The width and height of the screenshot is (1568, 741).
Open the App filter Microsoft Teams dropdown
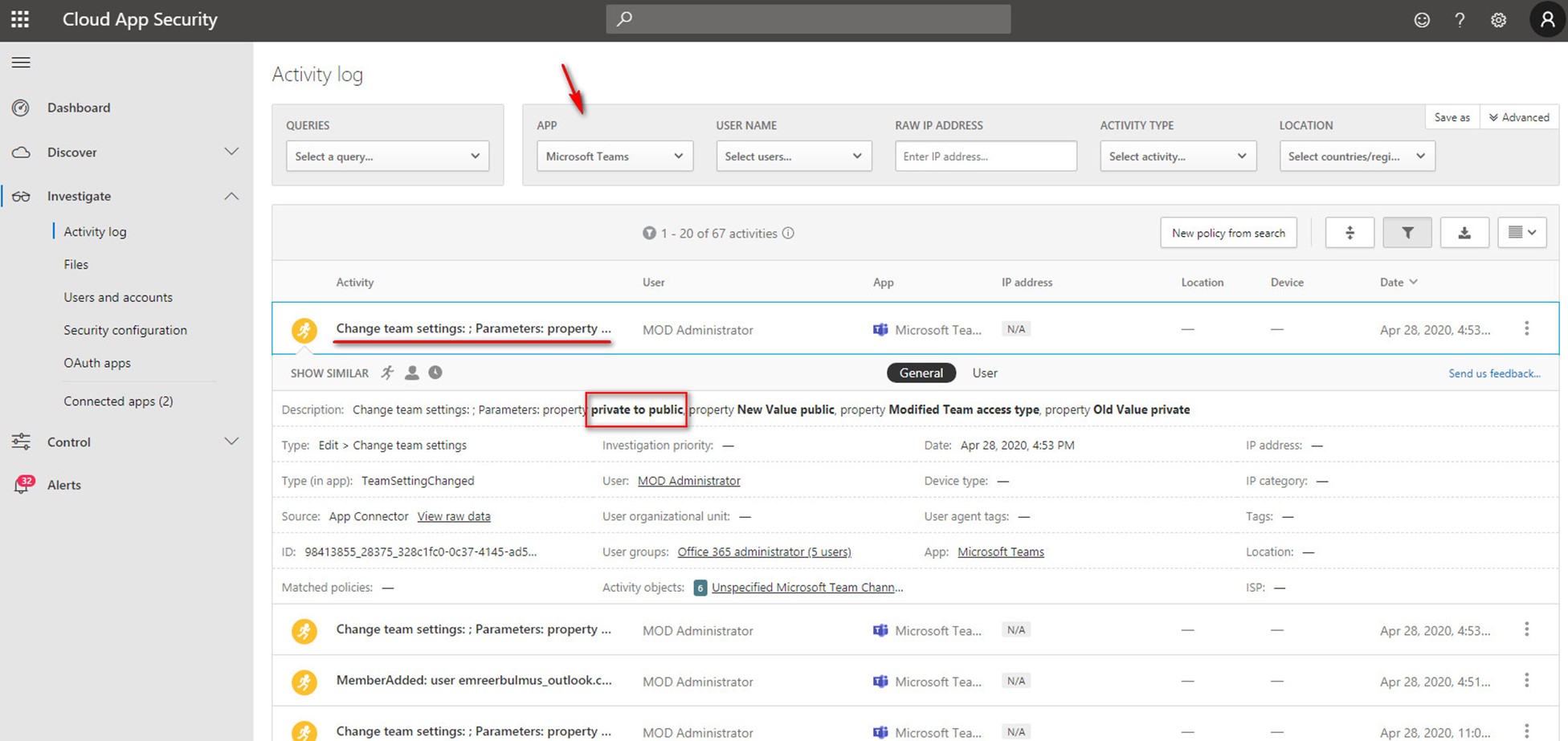coord(615,156)
